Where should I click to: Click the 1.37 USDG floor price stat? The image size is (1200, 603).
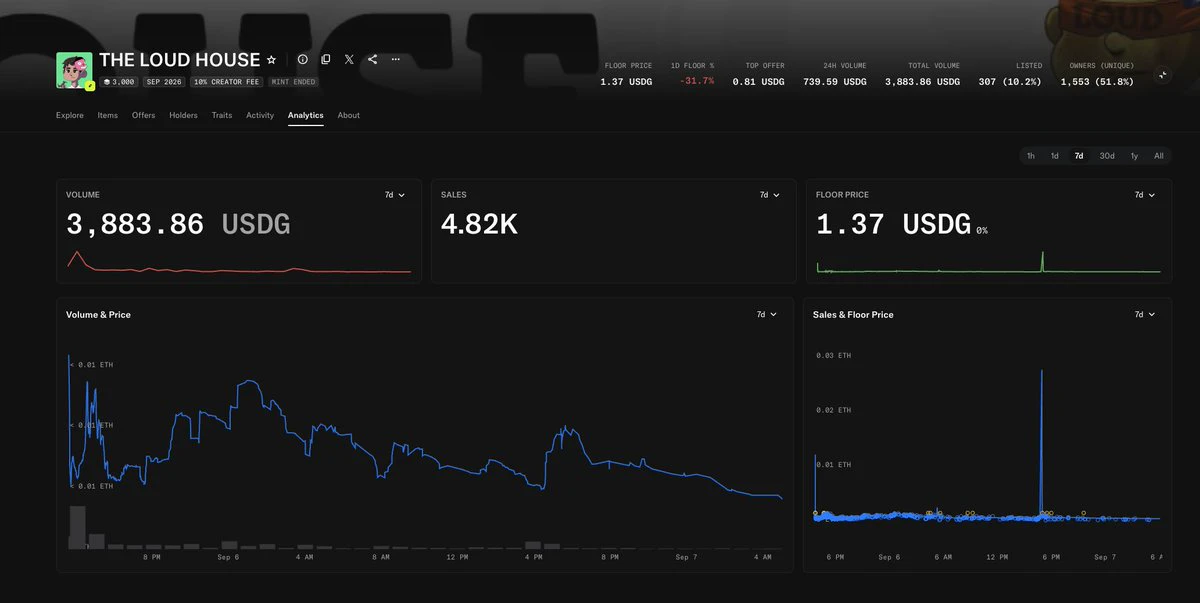point(626,82)
